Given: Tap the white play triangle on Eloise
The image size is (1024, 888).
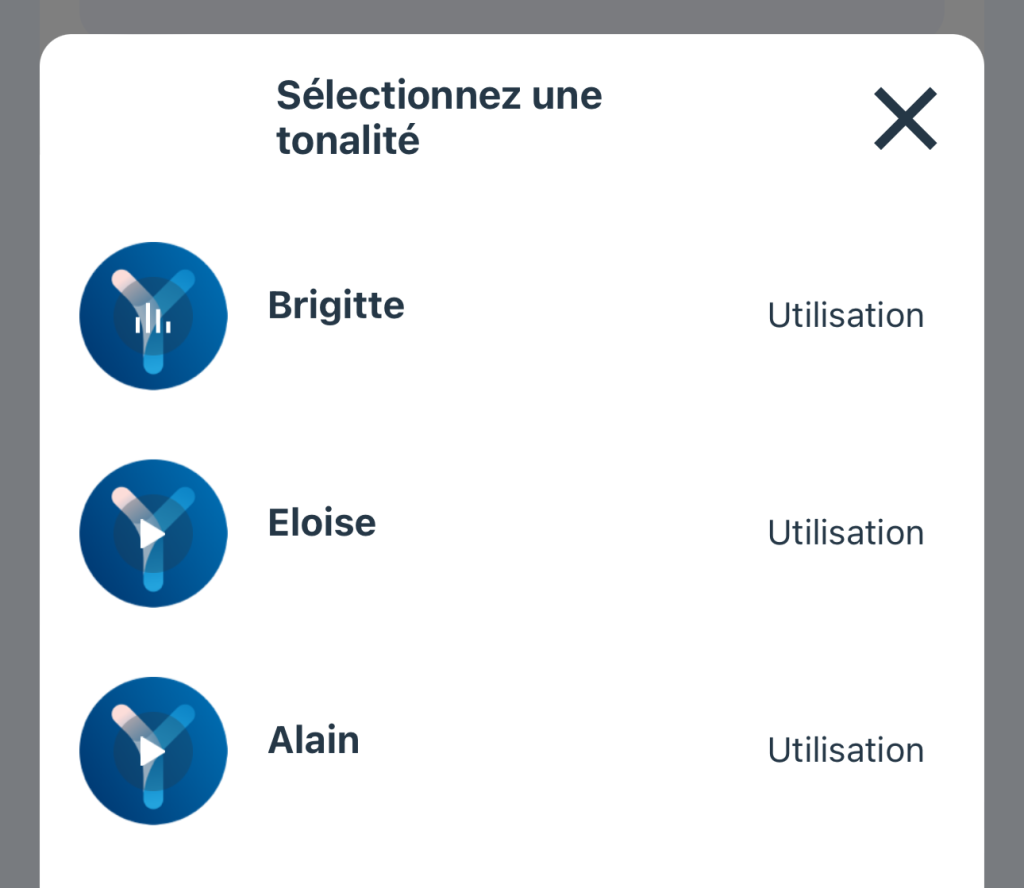Looking at the screenshot, I should [x=152, y=534].
